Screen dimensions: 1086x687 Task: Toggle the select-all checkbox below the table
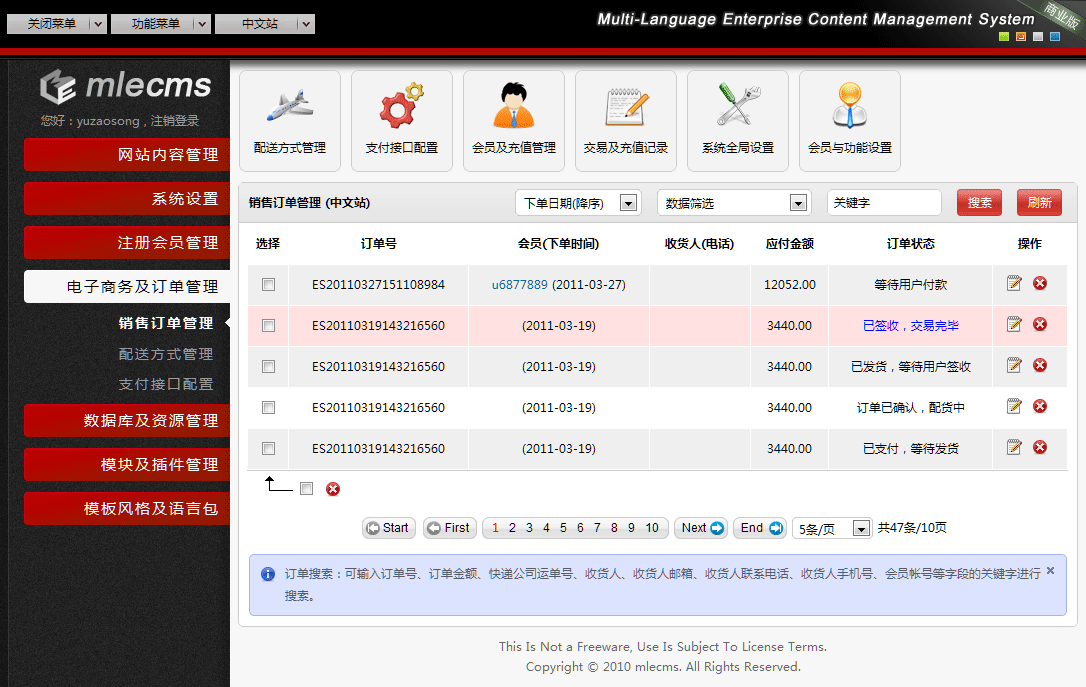click(307, 489)
